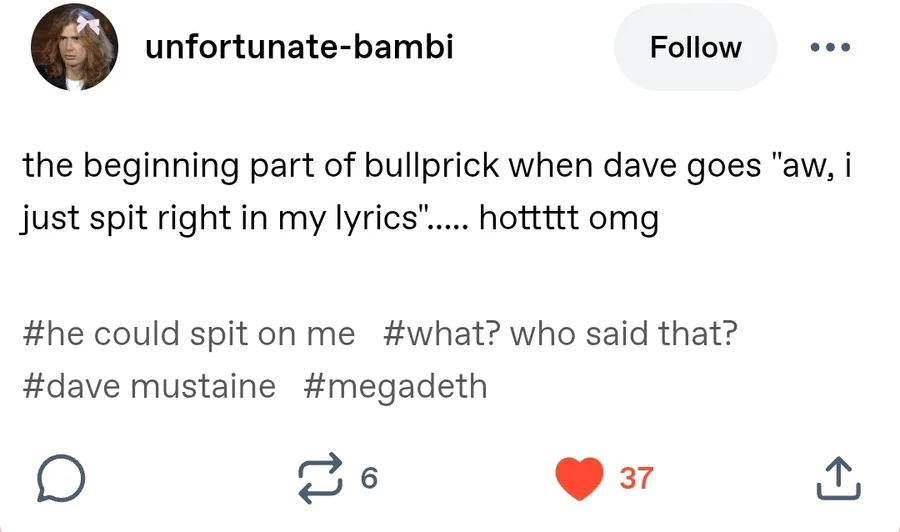Click the unfortunate-bambi avatar picture
The width and height of the screenshot is (900, 532).
pos(73,48)
